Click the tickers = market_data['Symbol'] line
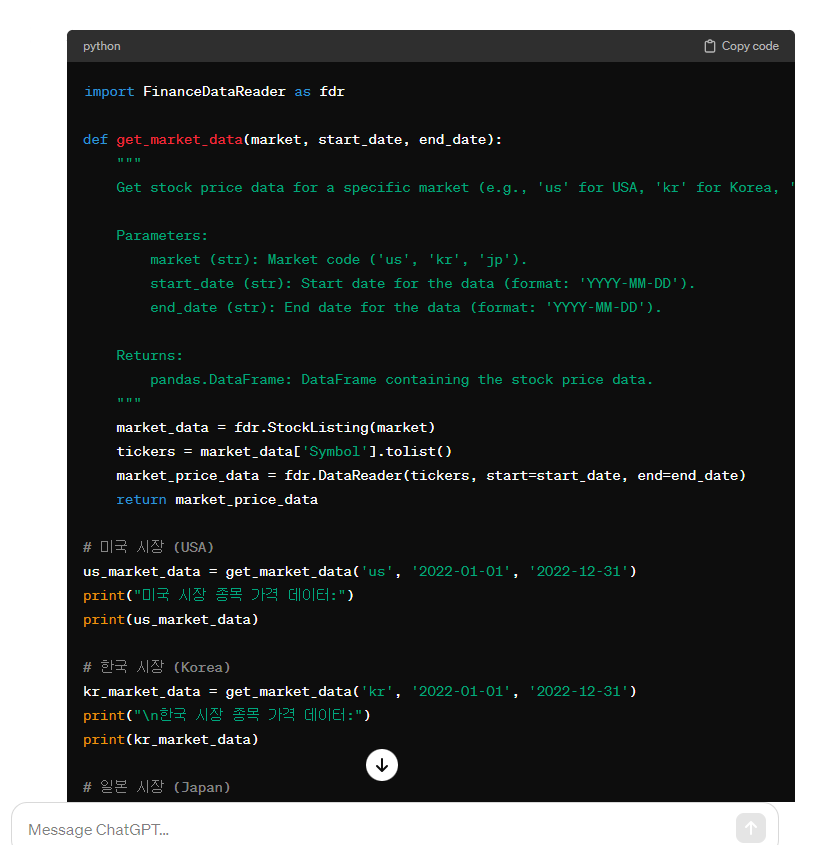816x845 pixels. tap(284, 452)
